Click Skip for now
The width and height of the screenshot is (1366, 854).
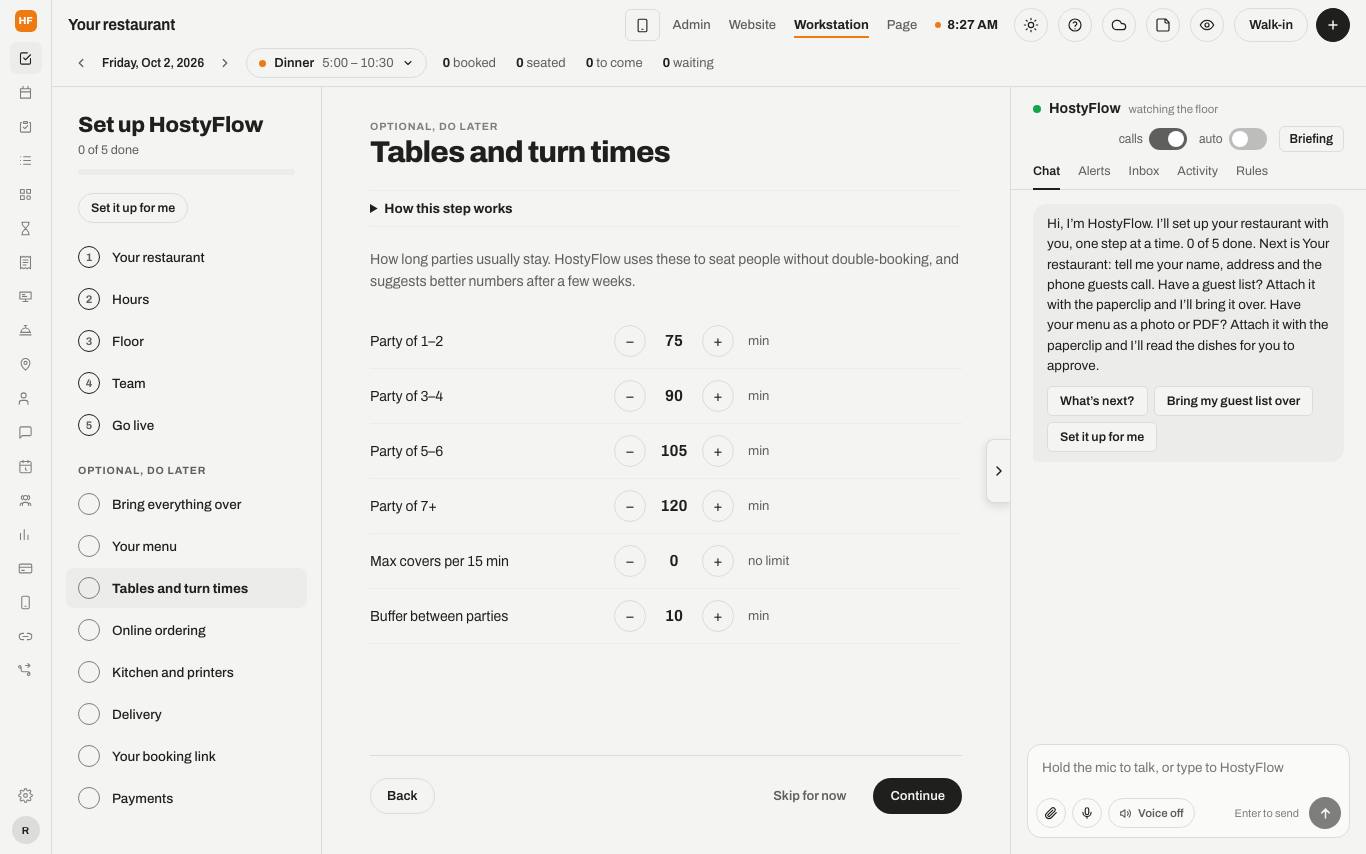[x=809, y=796]
